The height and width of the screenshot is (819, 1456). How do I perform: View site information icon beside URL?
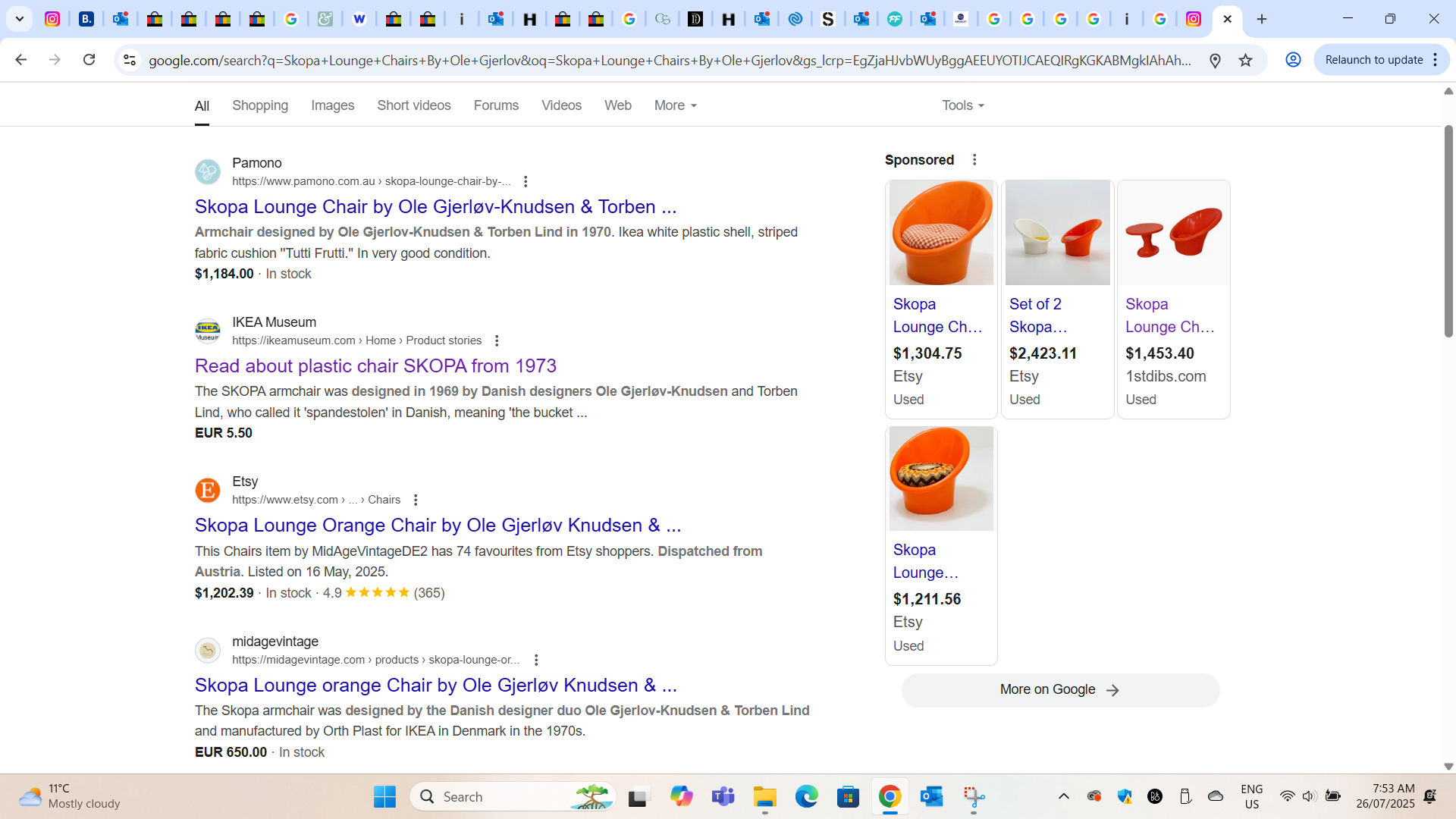[130, 60]
